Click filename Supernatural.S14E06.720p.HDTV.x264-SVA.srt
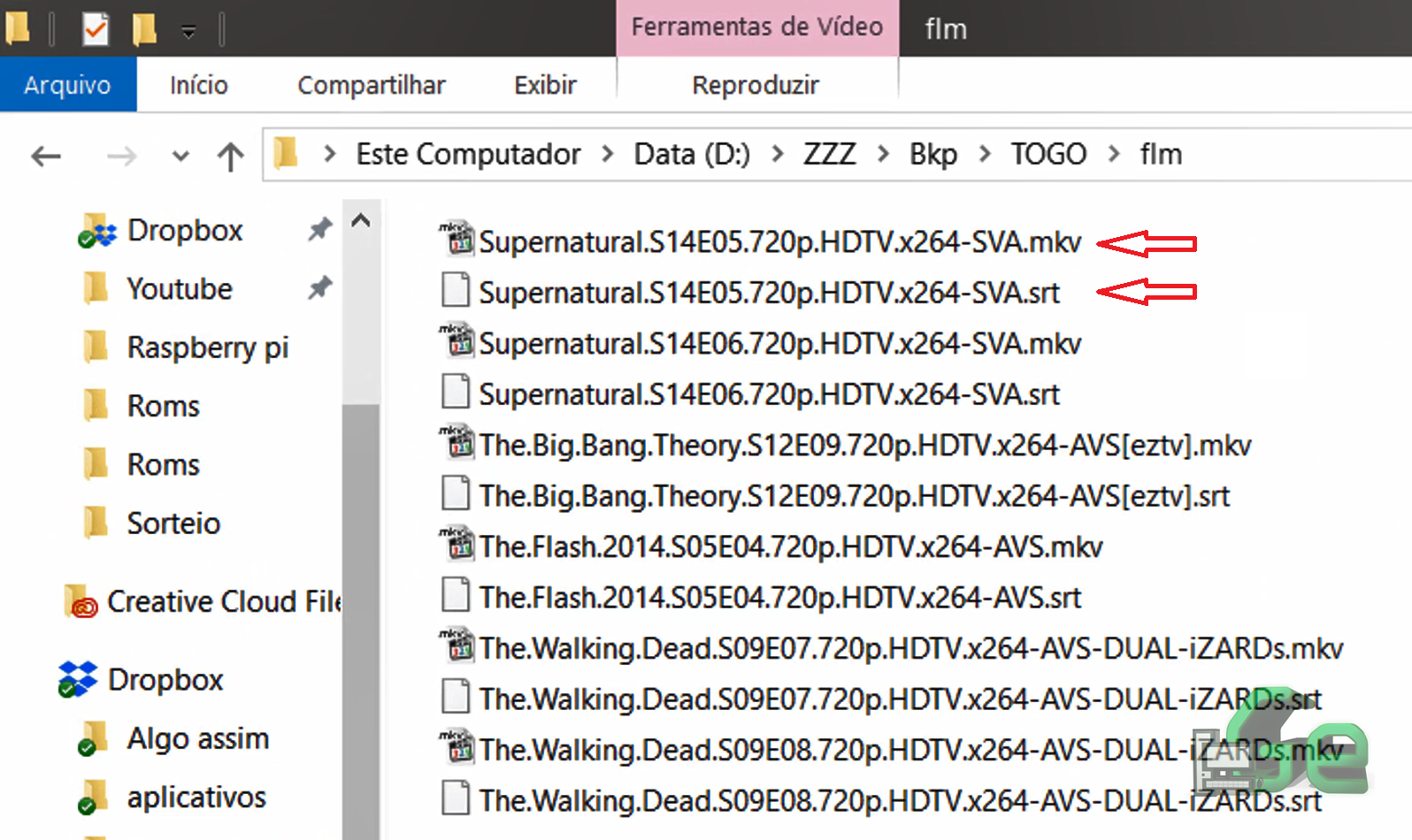This screenshot has height=840, width=1412. point(770,394)
